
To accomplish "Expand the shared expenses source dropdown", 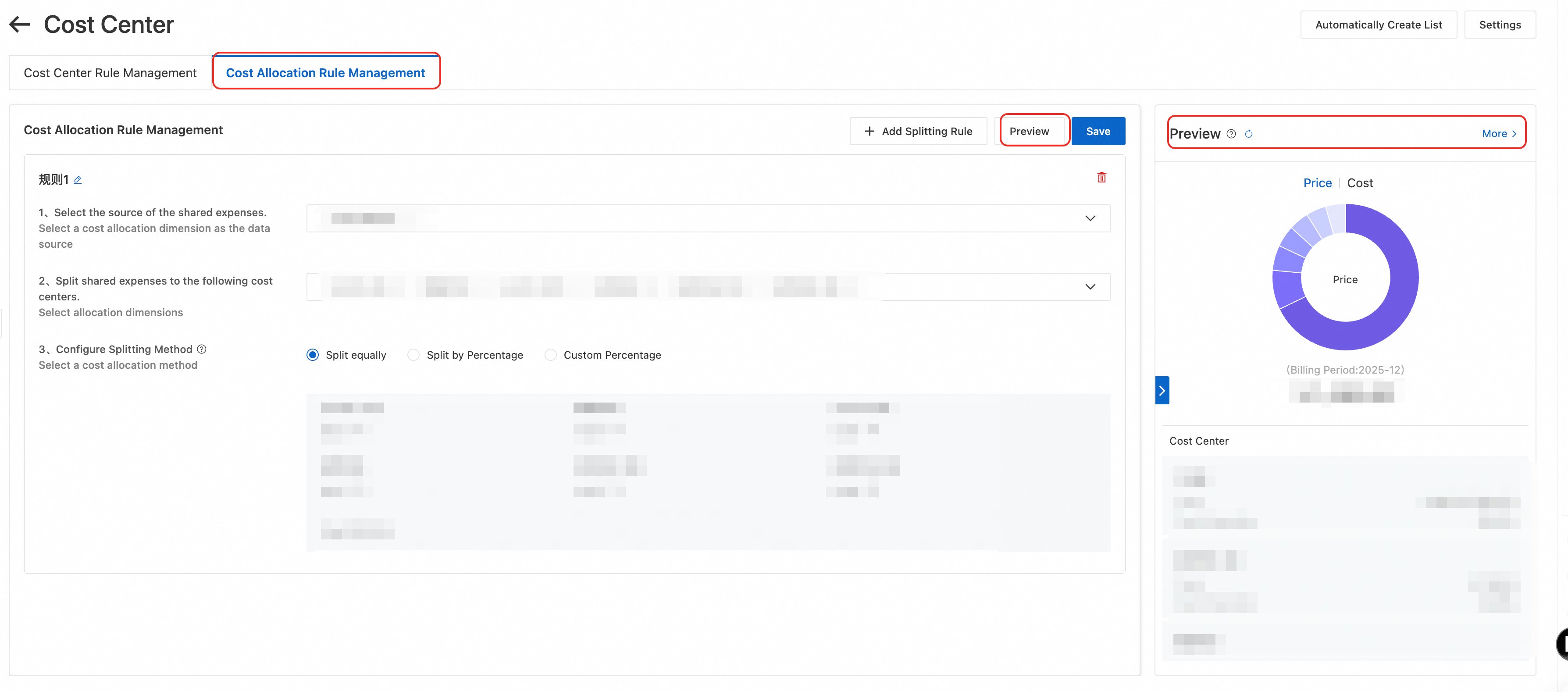I will coord(1090,218).
